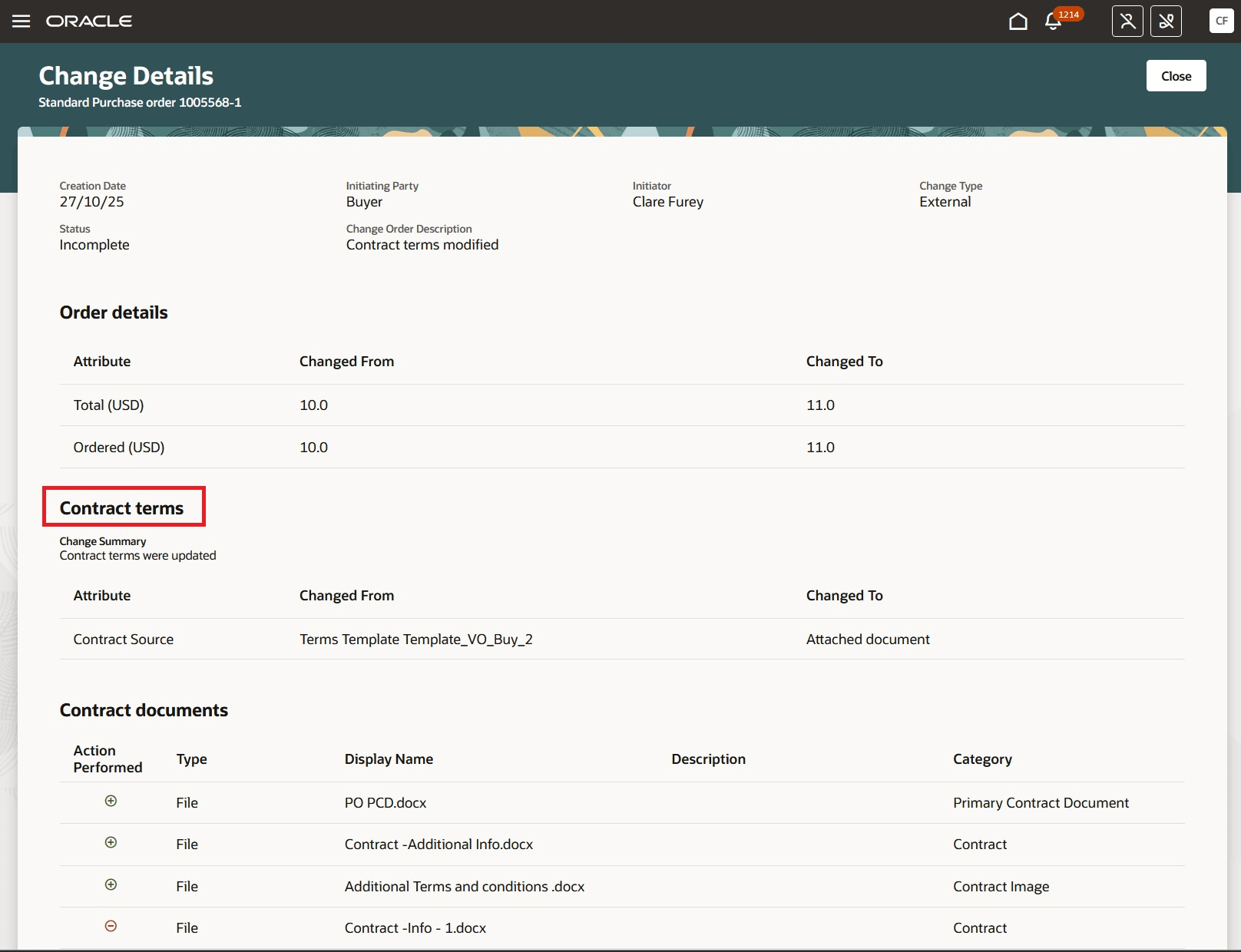
Task: Open the navigation hamburger menu
Action: [x=21, y=21]
